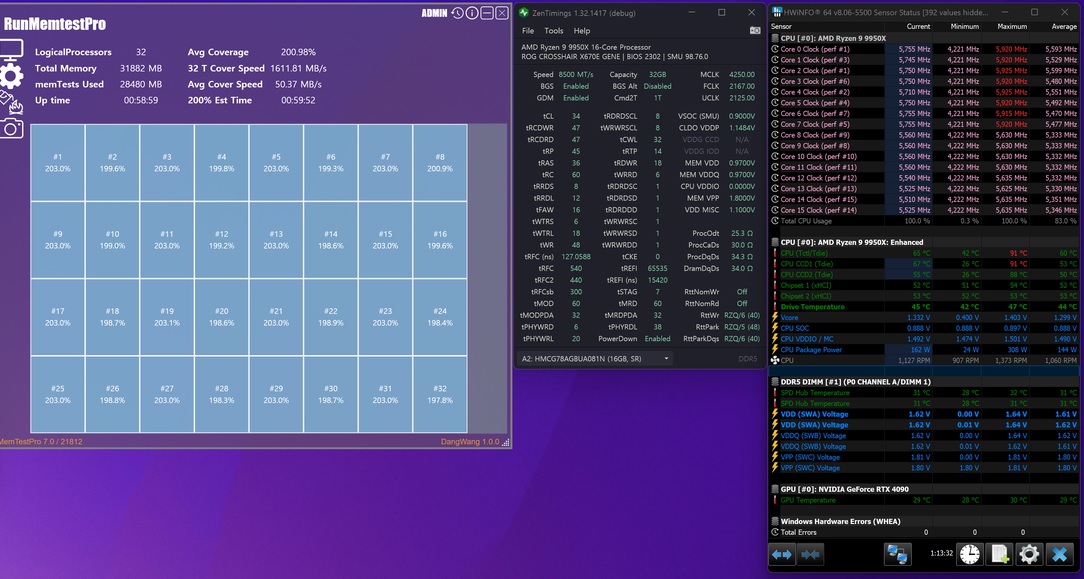1084x579 pixels.
Task: Click the Up time 00:58:59 value
Action: coord(141,100)
